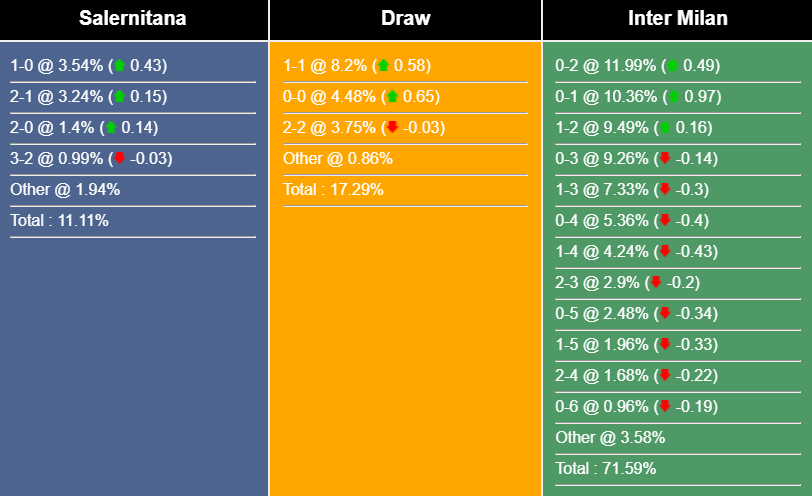Click the green arrow beside 0-2 score

pyautogui.click(x=673, y=66)
